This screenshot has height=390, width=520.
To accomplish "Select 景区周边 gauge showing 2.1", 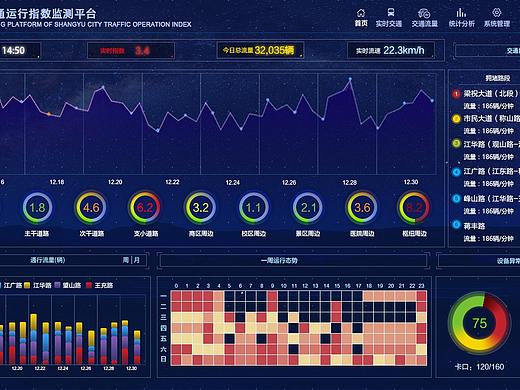I will click(x=308, y=208).
